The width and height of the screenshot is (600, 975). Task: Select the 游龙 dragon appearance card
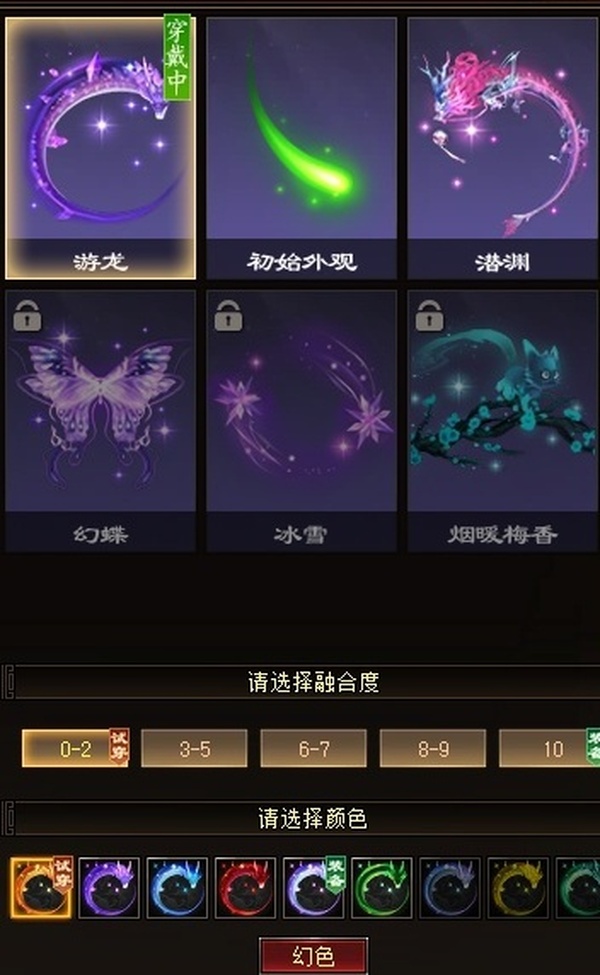click(x=100, y=148)
